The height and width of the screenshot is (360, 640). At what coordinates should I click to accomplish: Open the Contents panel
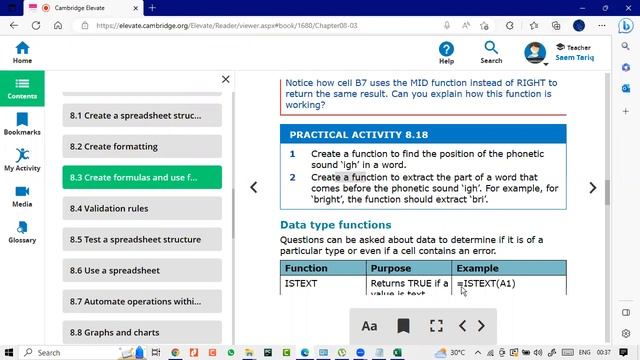[x=22, y=89]
